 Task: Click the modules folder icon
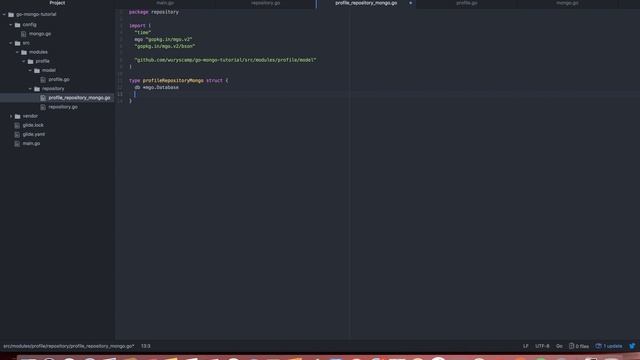tap(24, 52)
